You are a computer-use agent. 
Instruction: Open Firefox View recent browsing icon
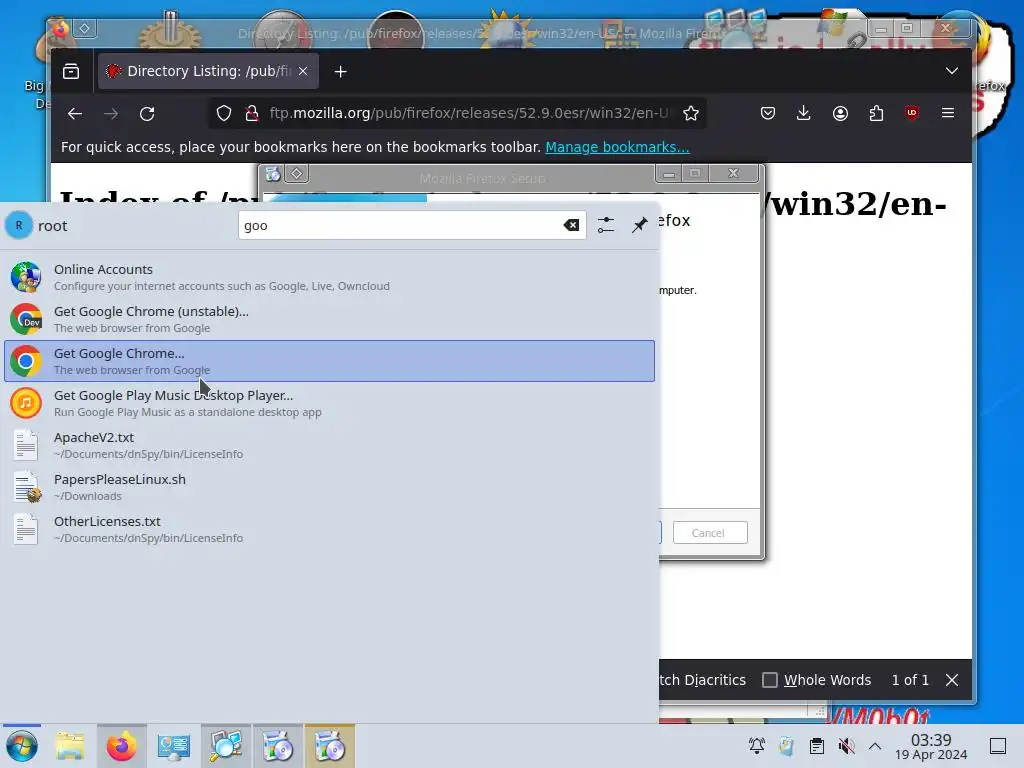pos(71,71)
